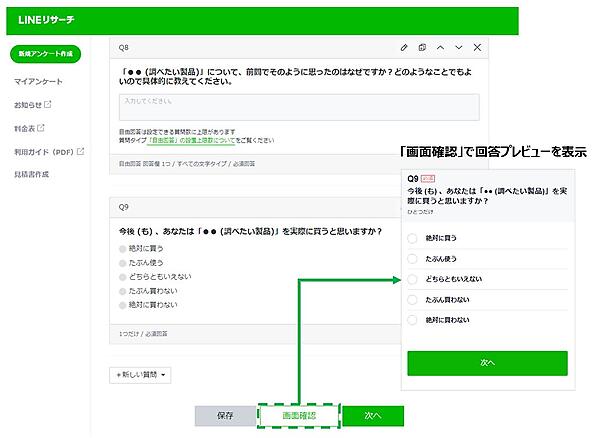
Task: Move Q8 up with the up arrow
Action: pyautogui.click(x=440, y=47)
